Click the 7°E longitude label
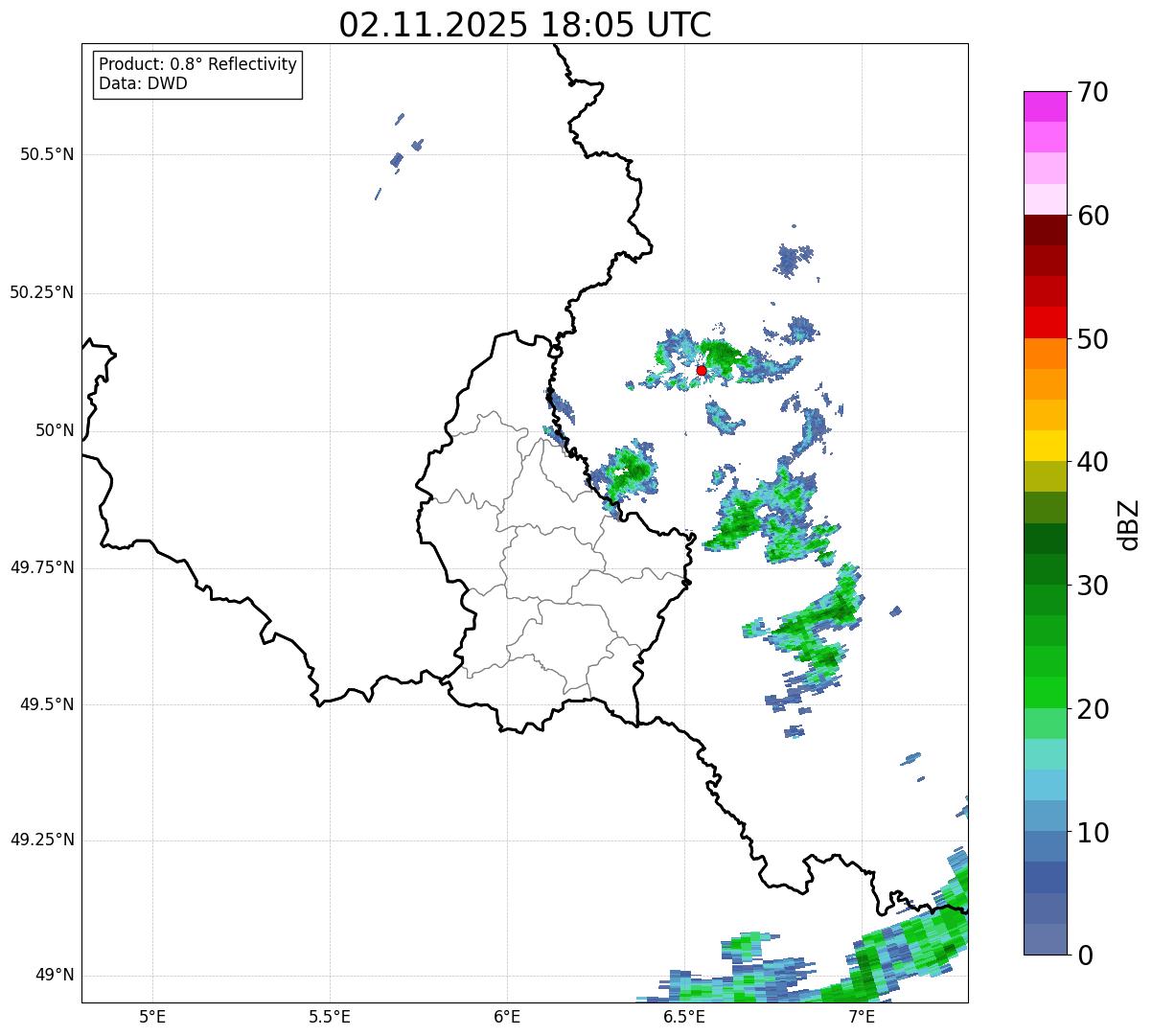Viewport: 1152px width, 1036px height. coord(862,1016)
